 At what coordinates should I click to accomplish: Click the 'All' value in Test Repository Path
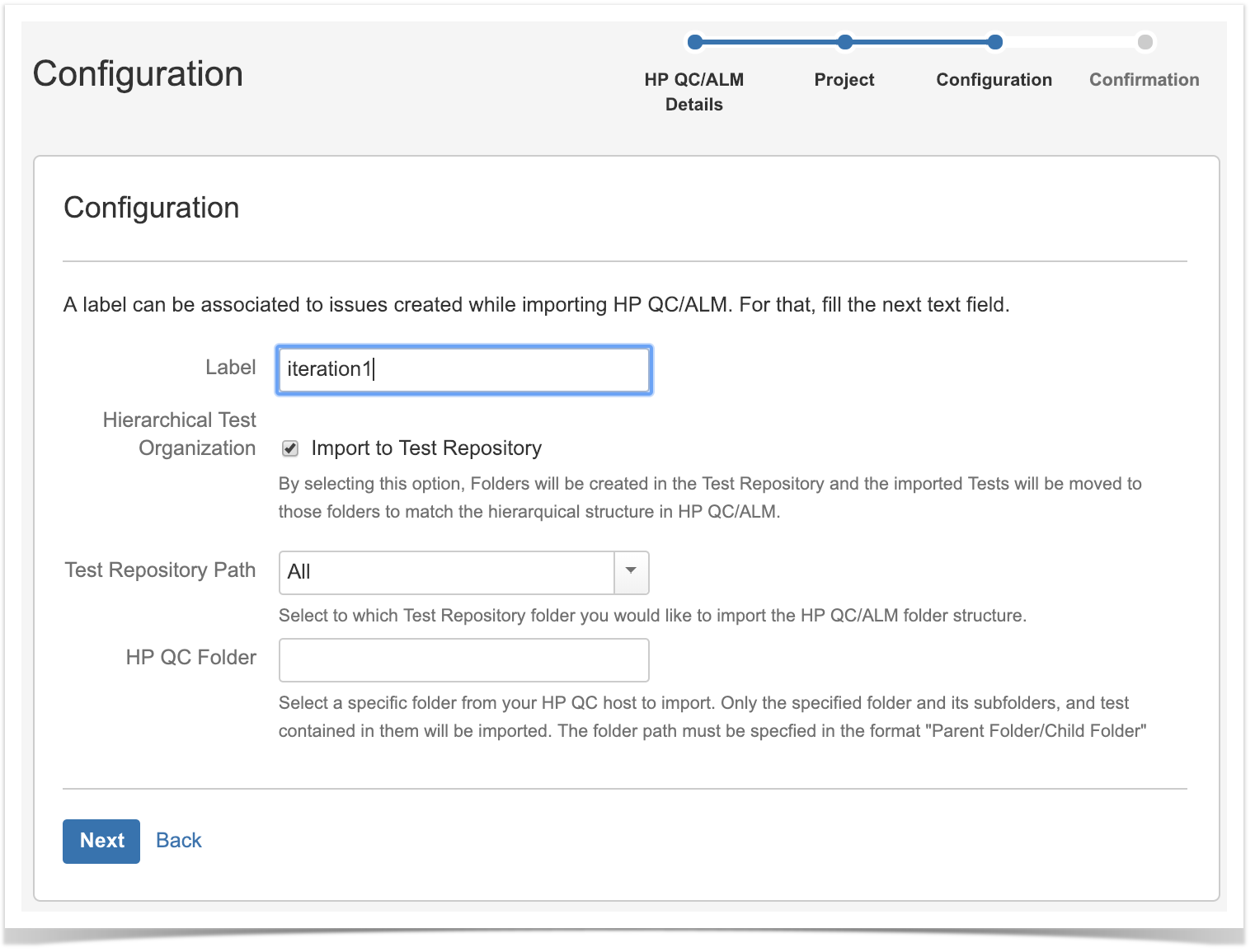pos(298,572)
